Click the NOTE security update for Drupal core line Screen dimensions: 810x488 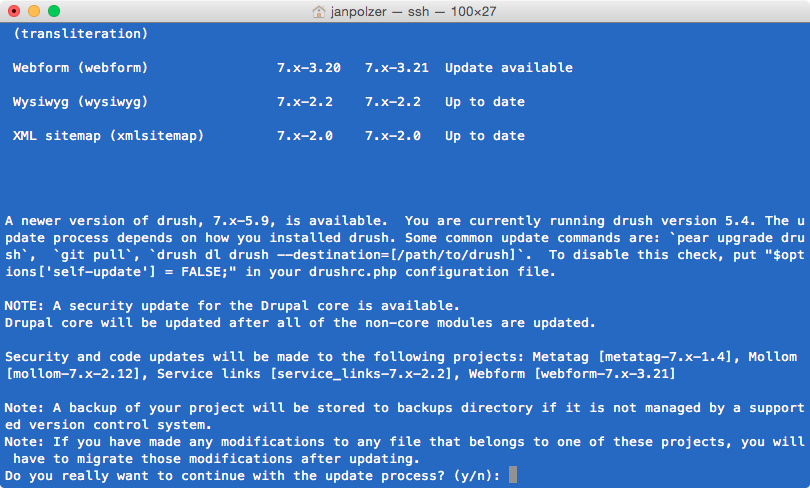(x=232, y=306)
